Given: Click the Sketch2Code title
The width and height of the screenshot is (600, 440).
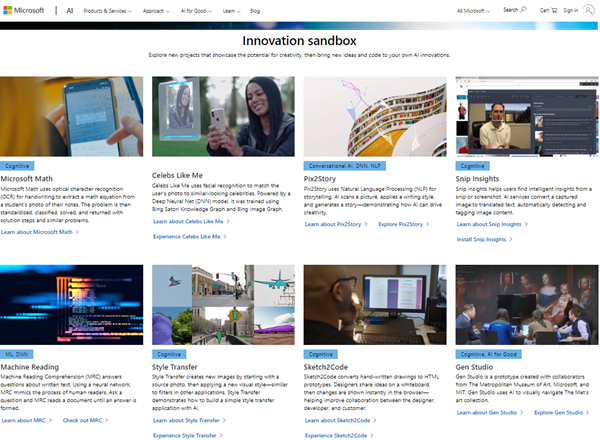Looking at the screenshot, I should [x=326, y=367].
